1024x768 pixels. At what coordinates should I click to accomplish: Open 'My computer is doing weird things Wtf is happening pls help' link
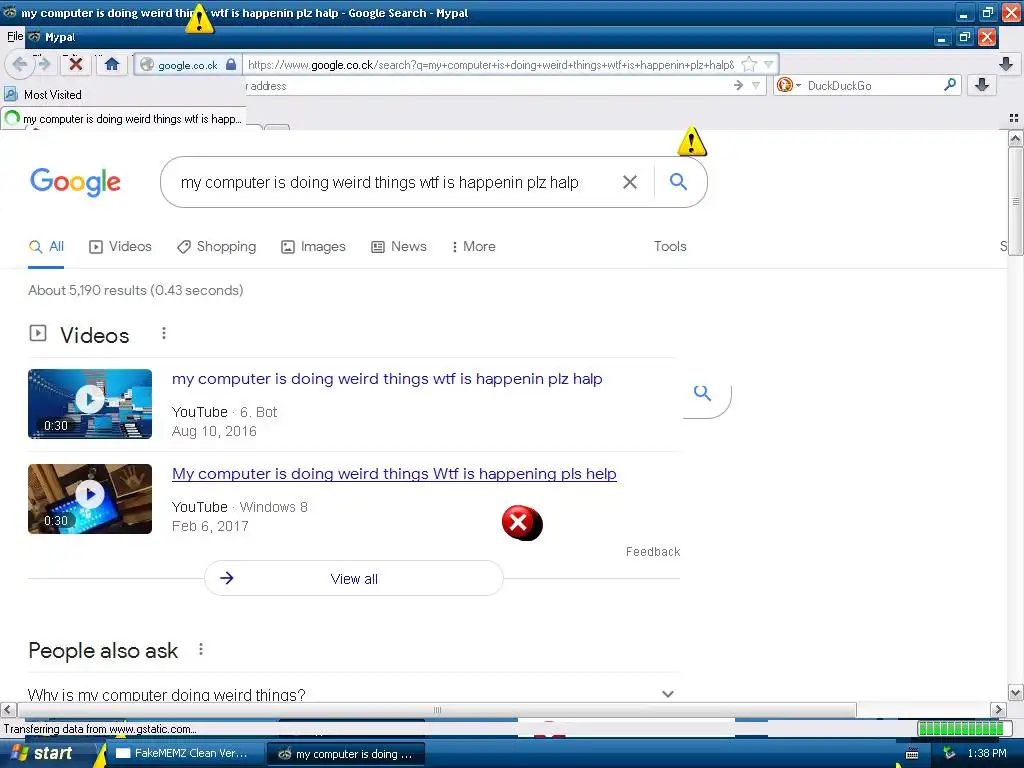(394, 473)
